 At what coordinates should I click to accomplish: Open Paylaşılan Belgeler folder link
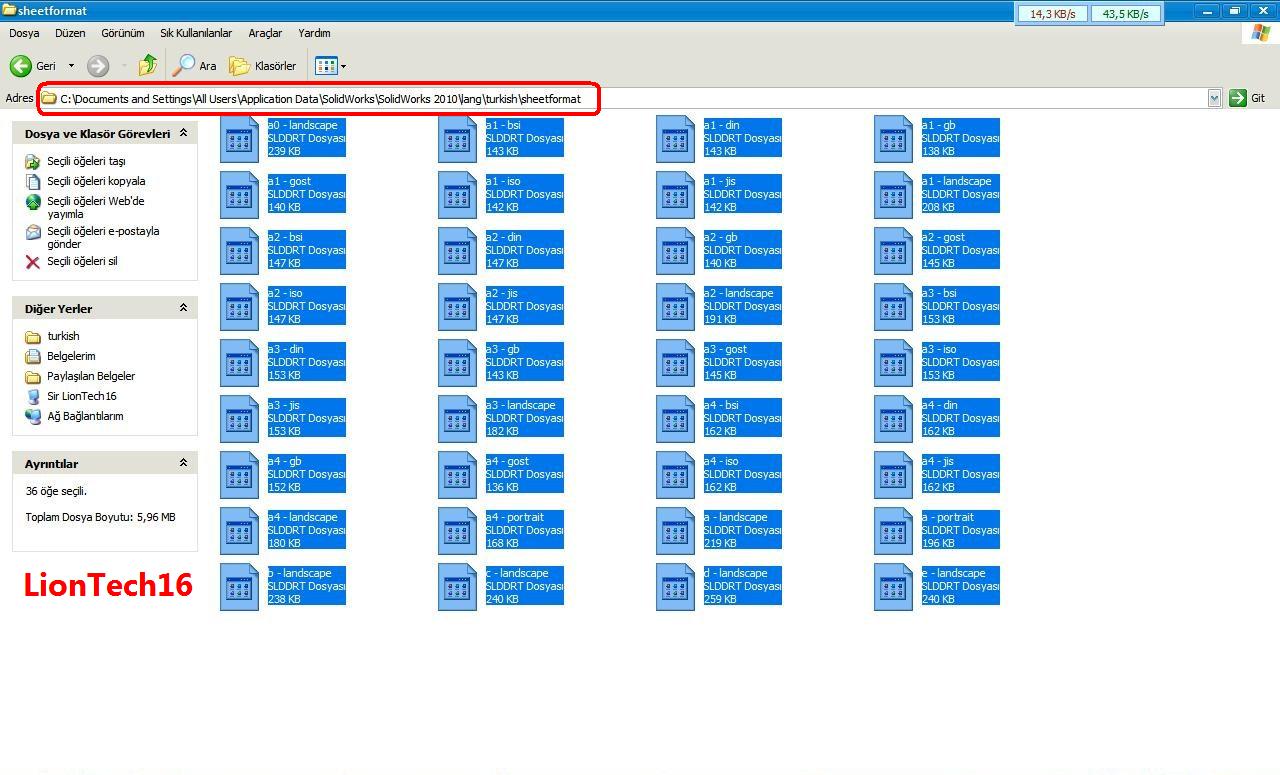(91, 376)
